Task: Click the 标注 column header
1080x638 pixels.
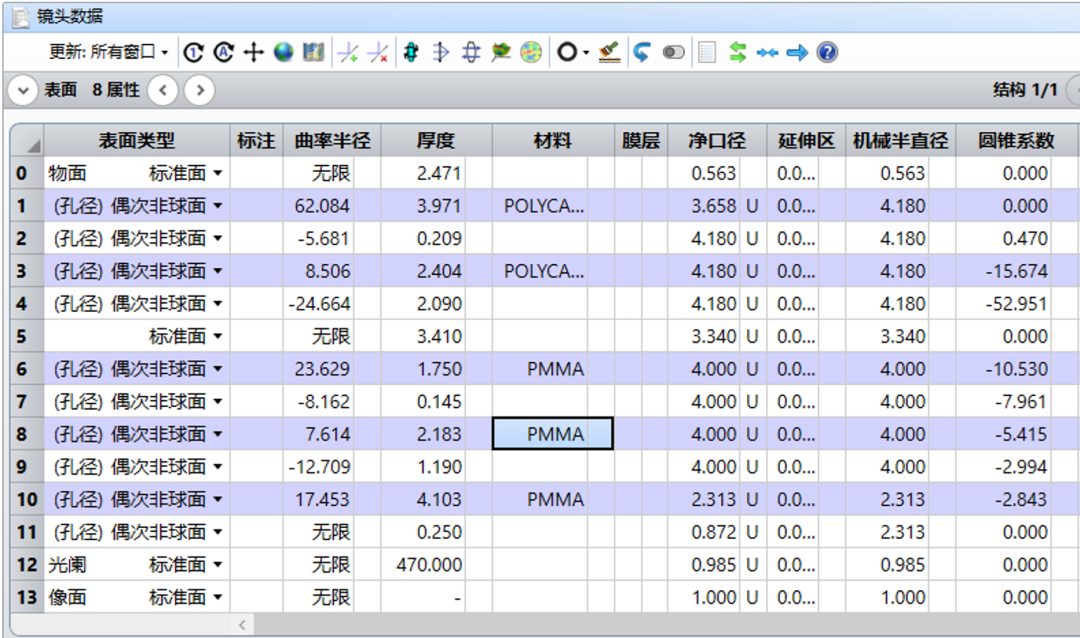Action: [256, 141]
